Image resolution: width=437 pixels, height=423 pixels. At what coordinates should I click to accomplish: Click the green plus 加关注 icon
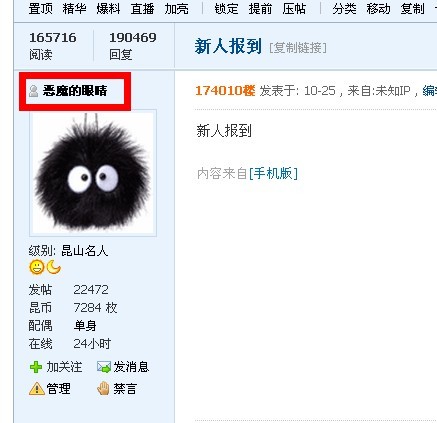pos(36,367)
